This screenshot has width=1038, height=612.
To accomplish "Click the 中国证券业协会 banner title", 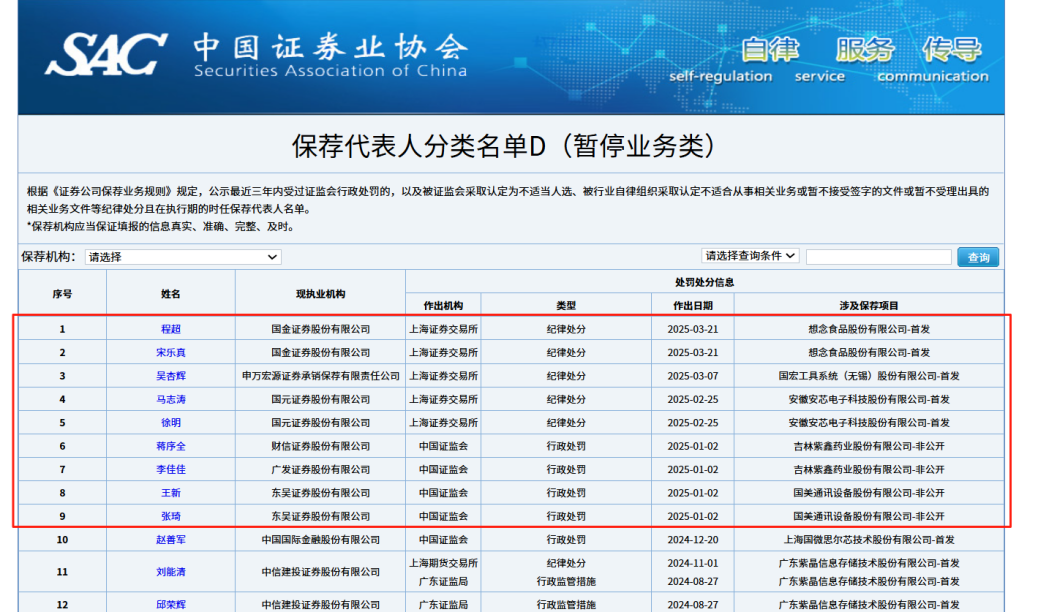I will [x=330, y=48].
